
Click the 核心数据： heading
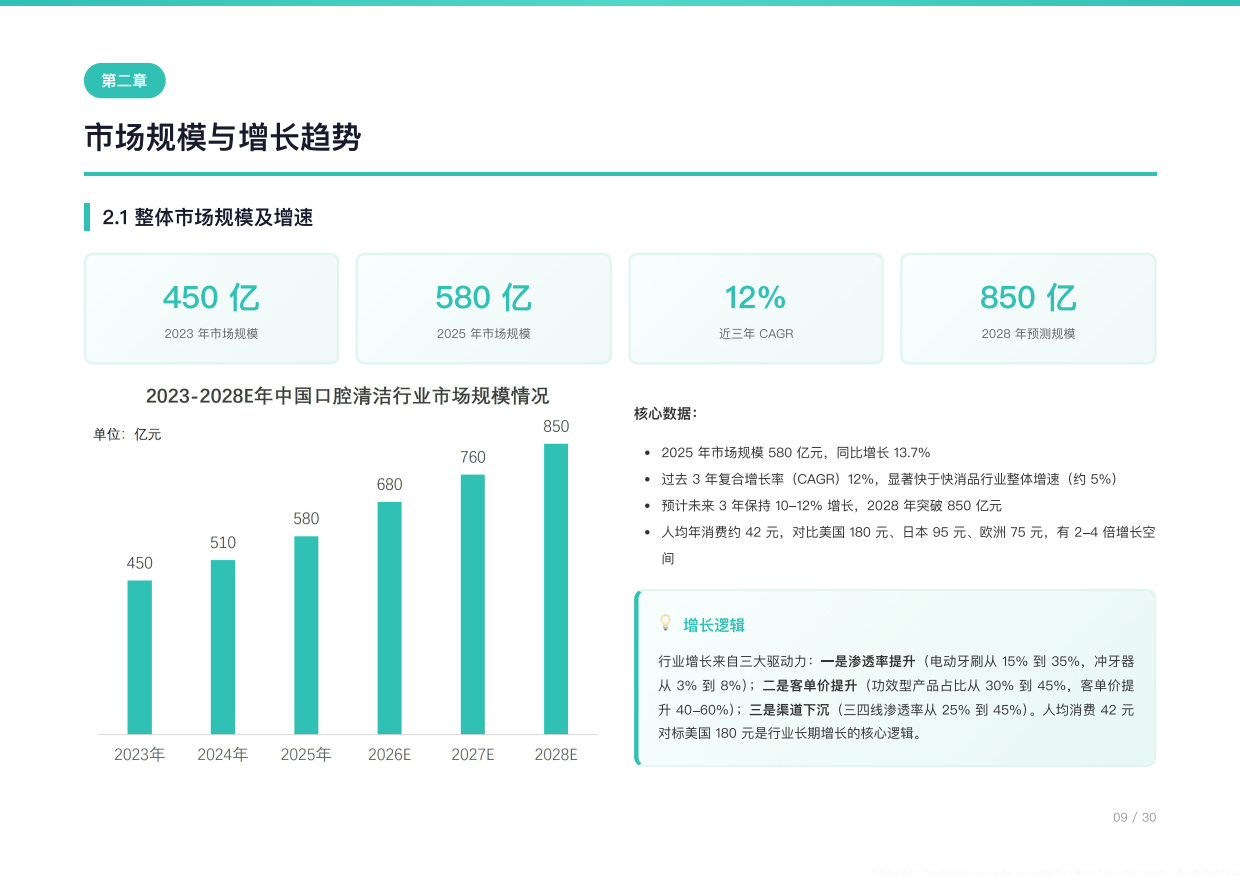coord(666,413)
